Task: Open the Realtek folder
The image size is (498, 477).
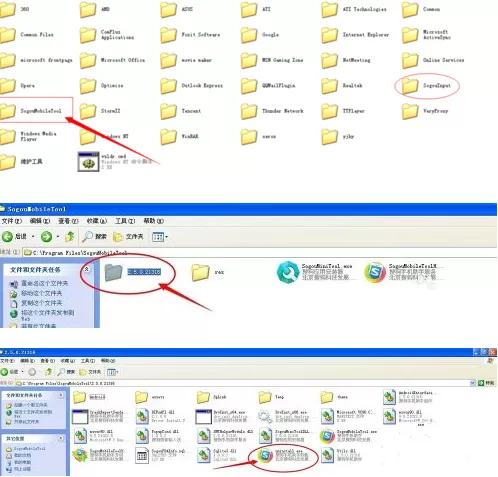Action: click(x=342, y=86)
